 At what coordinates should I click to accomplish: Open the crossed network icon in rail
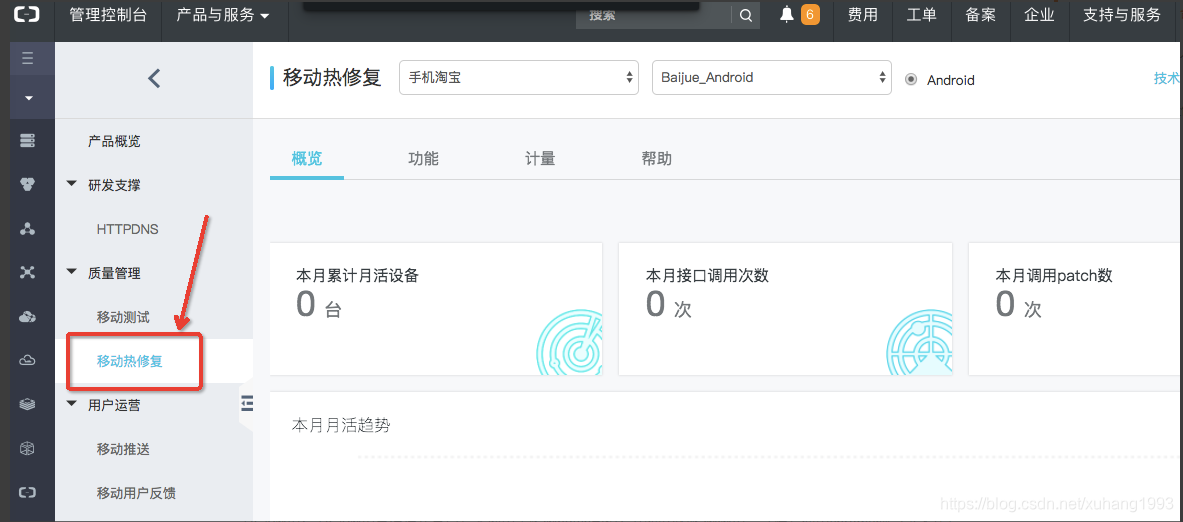click(28, 272)
